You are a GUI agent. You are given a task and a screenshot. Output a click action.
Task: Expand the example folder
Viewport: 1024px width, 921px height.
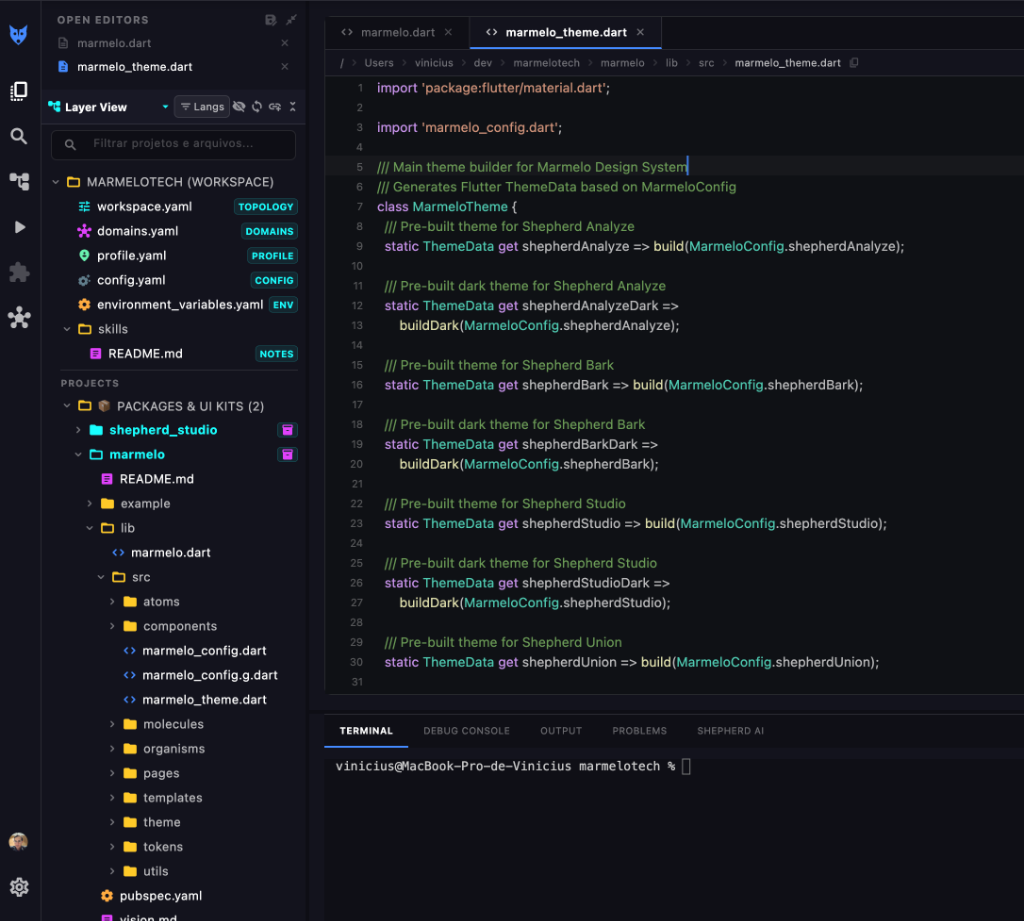(x=89, y=504)
